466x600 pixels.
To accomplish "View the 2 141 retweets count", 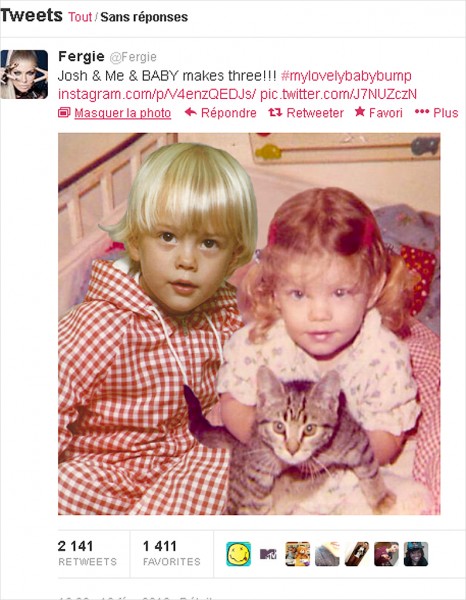I will (88, 553).
